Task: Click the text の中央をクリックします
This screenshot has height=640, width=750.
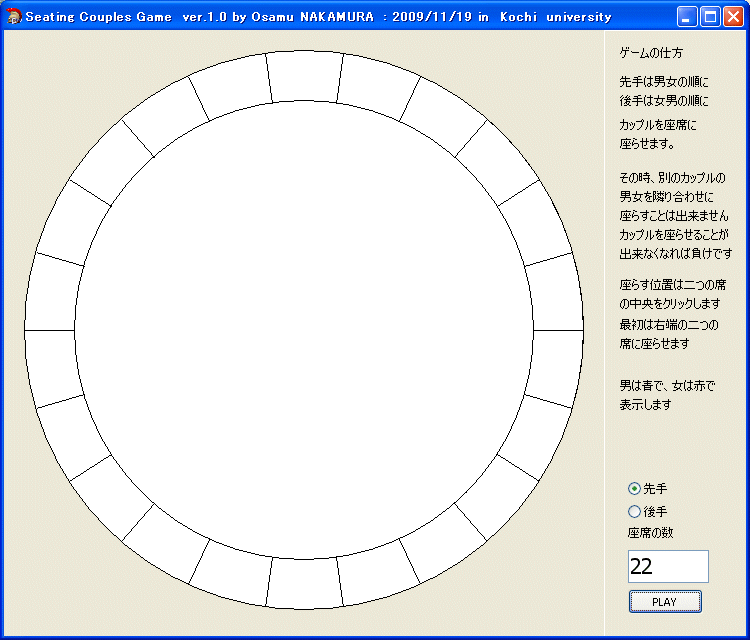Action: pyautogui.click(x=670, y=304)
